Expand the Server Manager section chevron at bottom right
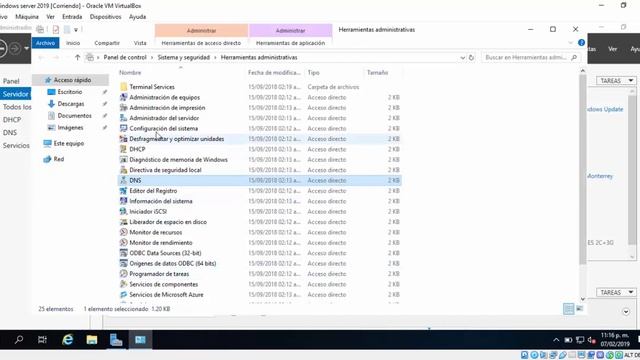 (x=626, y=312)
